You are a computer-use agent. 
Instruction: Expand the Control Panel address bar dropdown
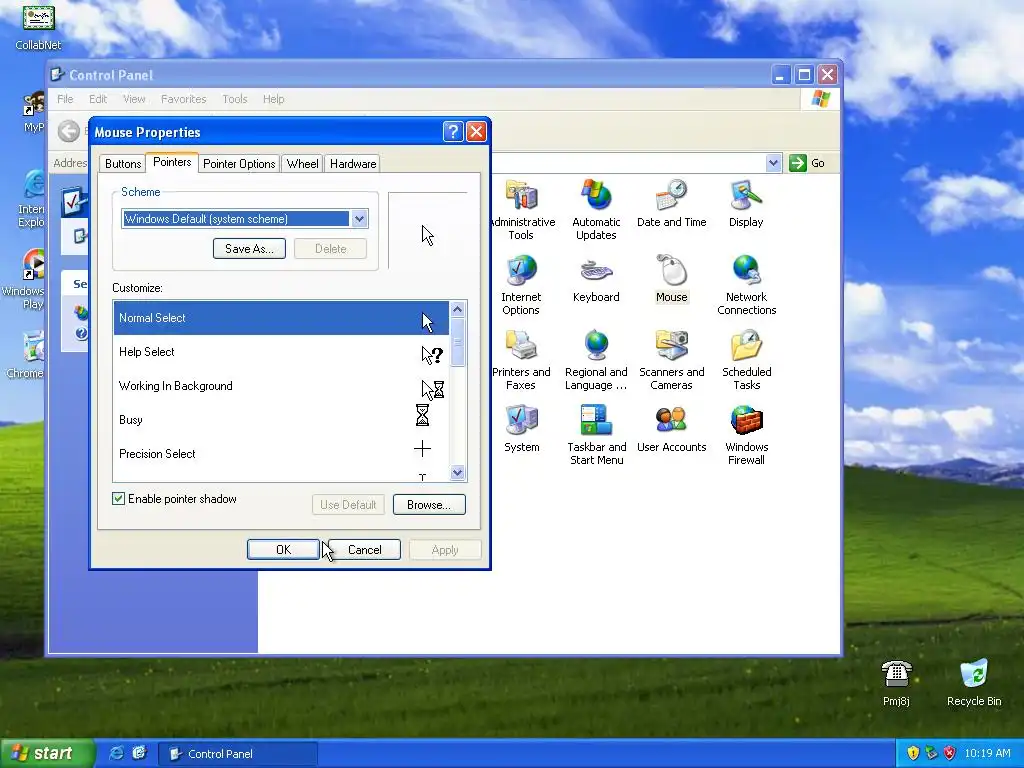(773, 163)
